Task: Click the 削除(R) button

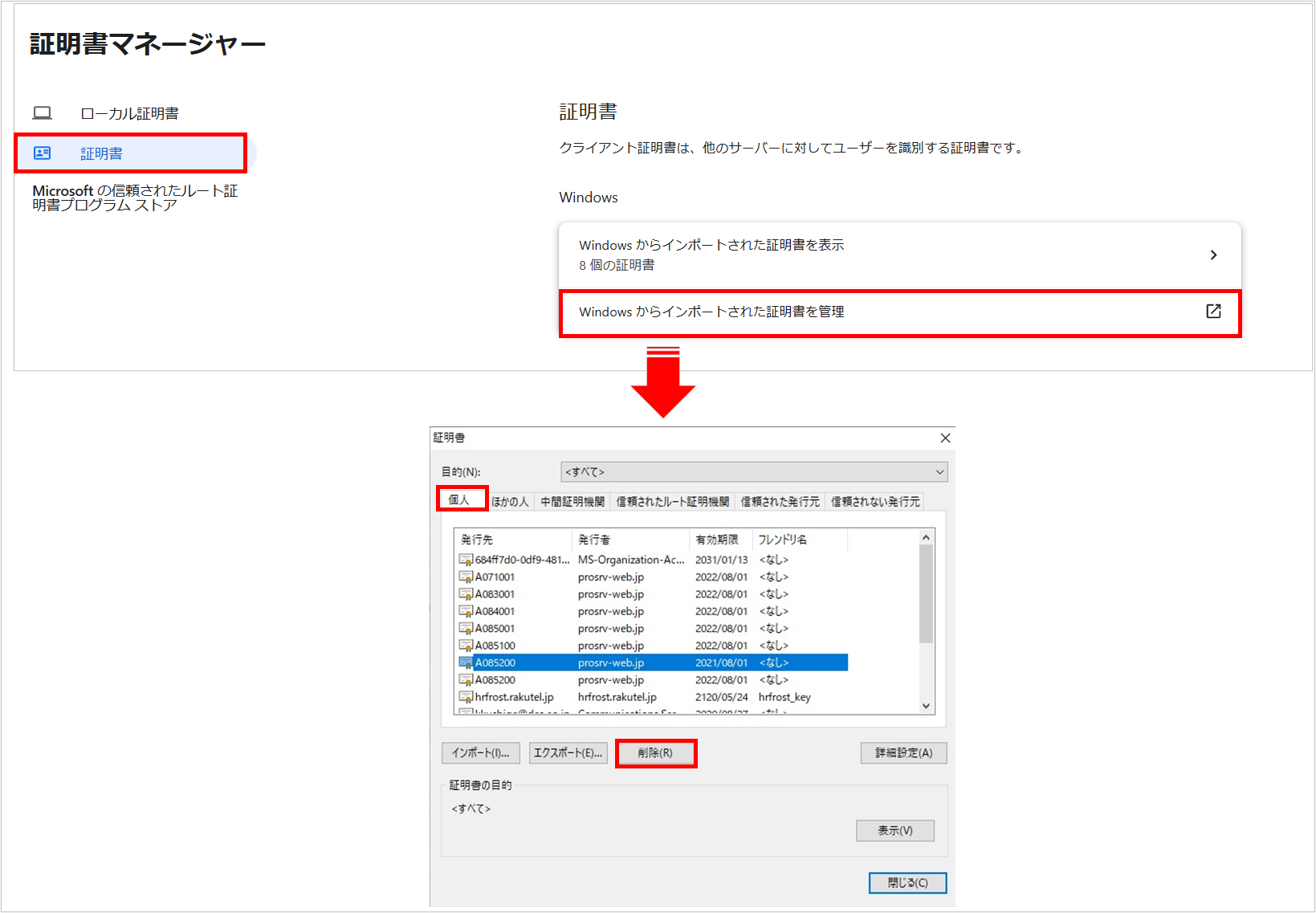Action: point(655,753)
